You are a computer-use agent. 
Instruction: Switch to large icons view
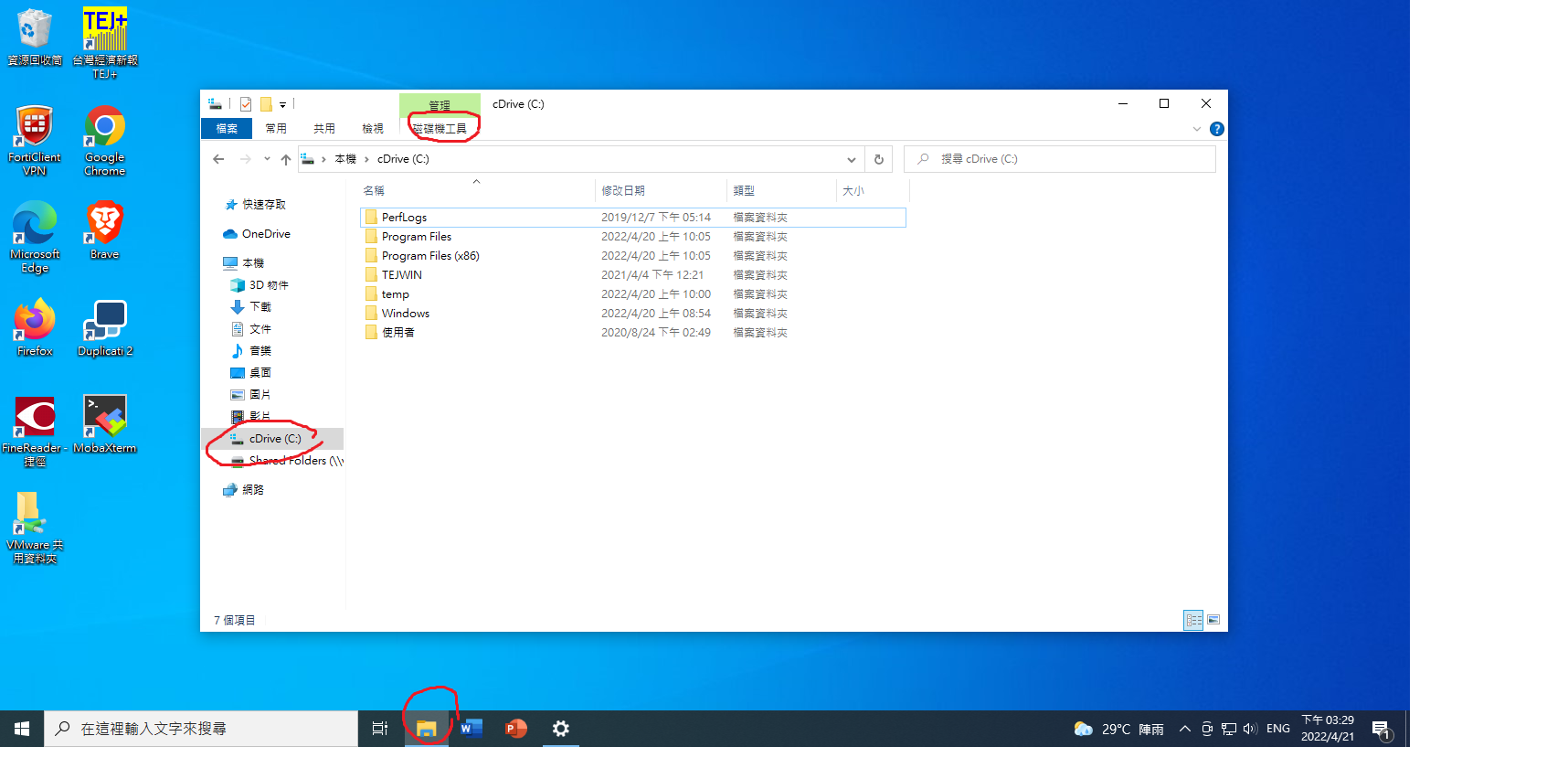(x=1213, y=620)
